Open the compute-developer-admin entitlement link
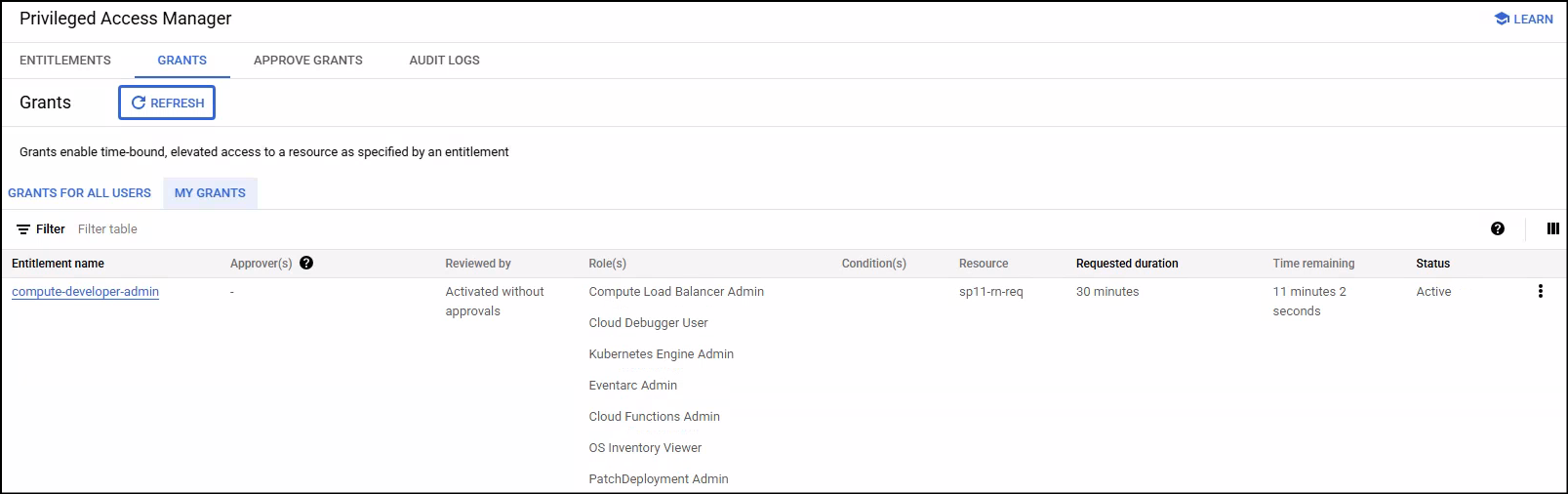Screen dimensions: 1568x494 [85, 291]
